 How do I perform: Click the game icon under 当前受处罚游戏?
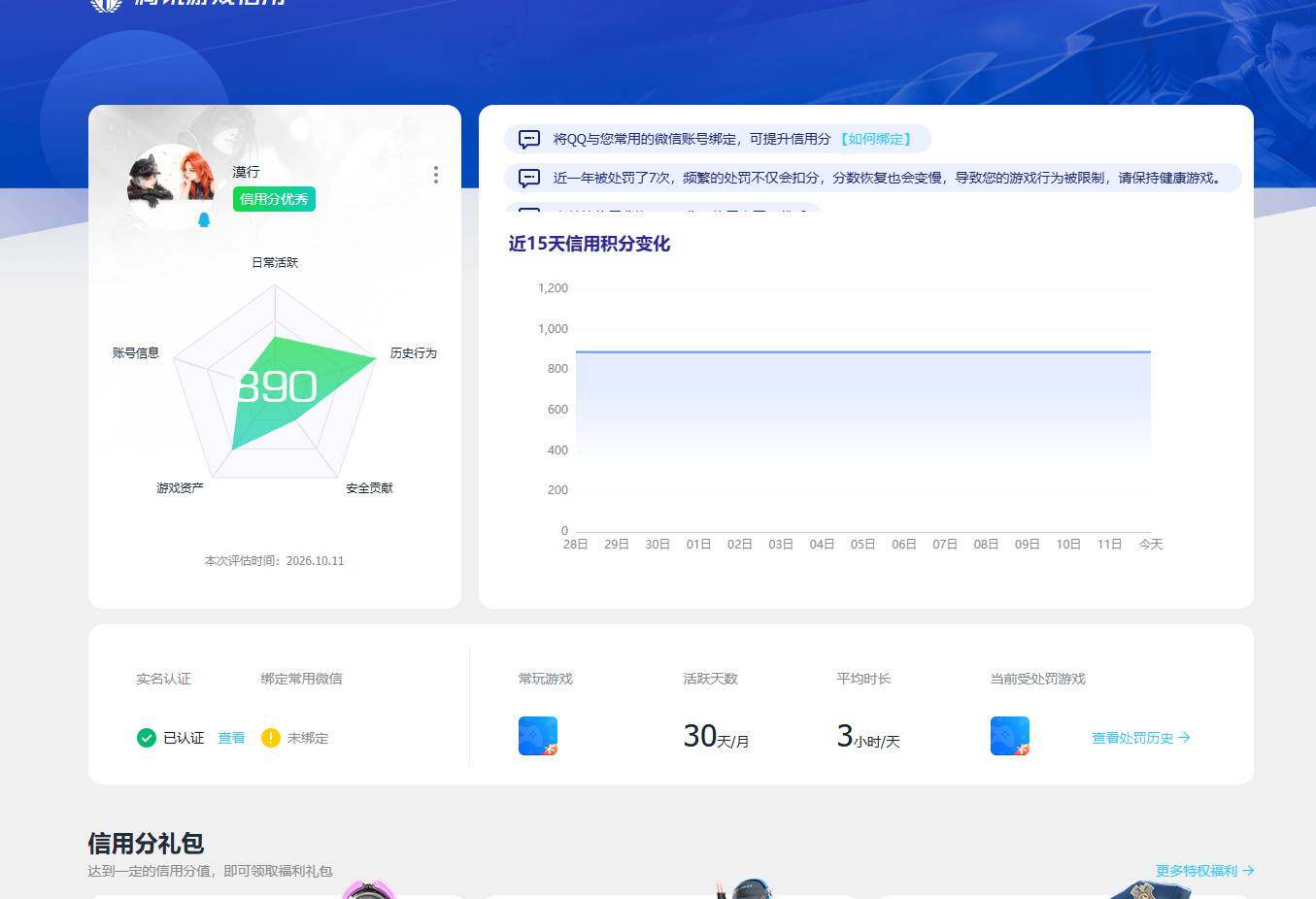(1010, 736)
